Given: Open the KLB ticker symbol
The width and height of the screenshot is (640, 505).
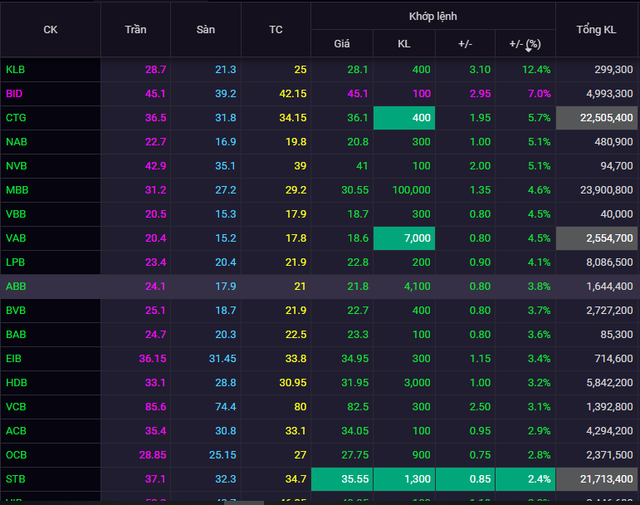Looking at the screenshot, I should (16, 69).
